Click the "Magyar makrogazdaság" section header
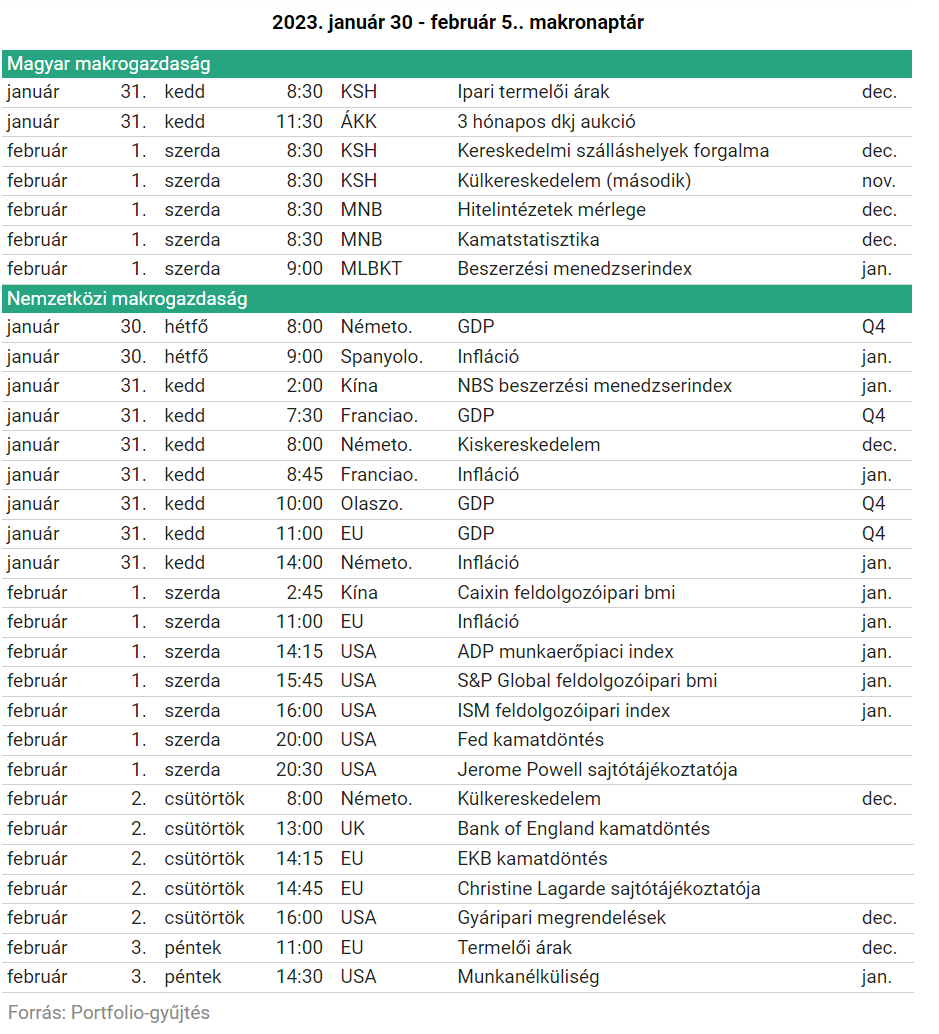 (x=109, y=64)
